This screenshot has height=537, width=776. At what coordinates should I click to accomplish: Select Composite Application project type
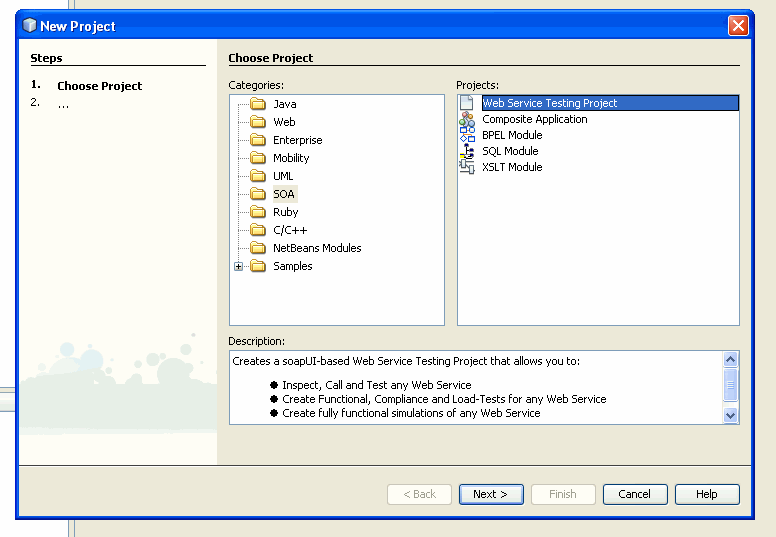pos(534,119)
